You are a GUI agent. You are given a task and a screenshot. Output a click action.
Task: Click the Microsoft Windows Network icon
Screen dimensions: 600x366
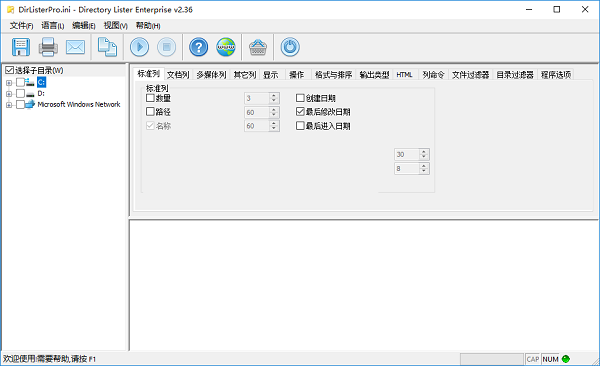tap(30, 104)
